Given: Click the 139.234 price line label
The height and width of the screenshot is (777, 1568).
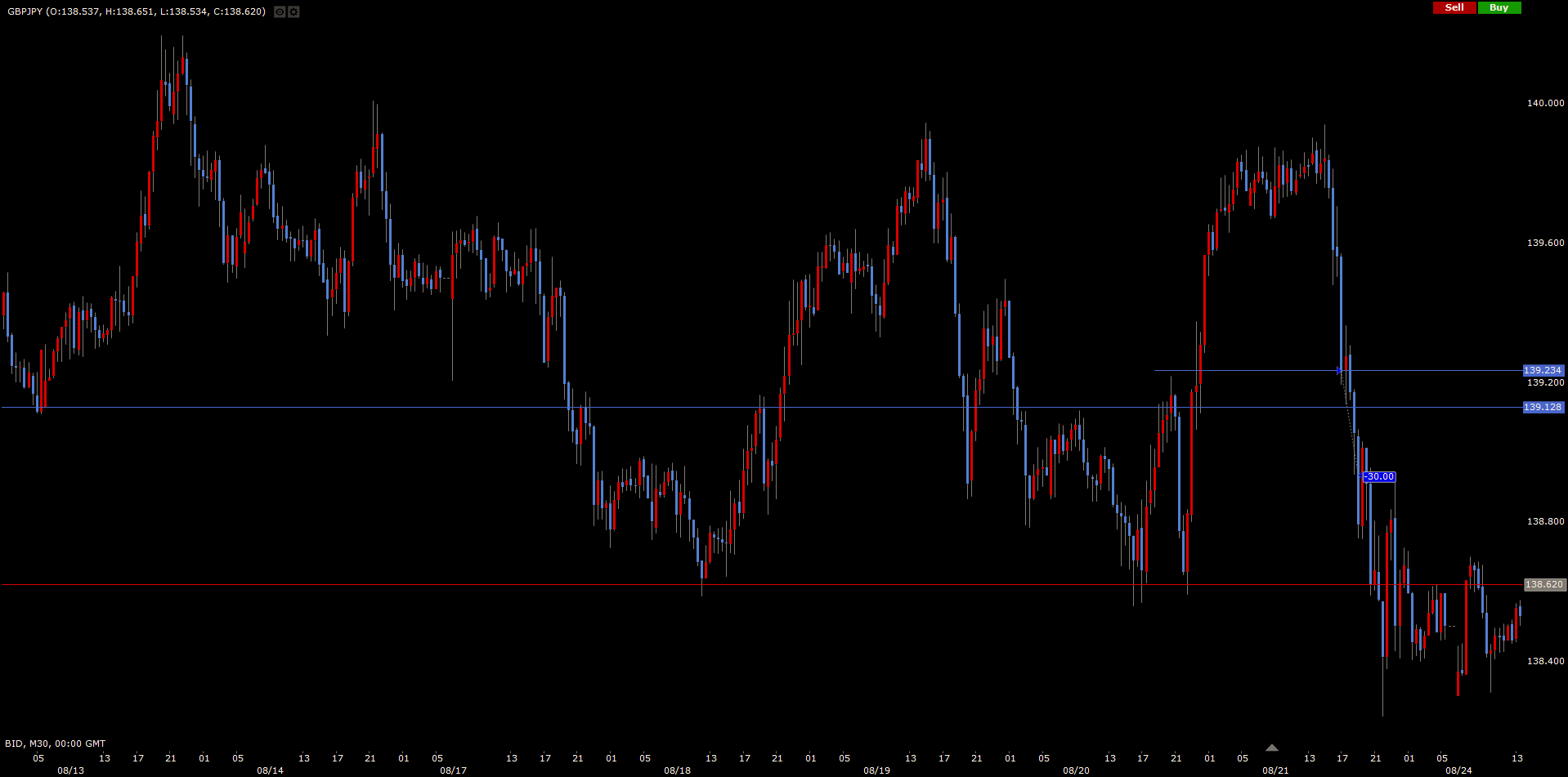Looking at the screenshot, I should pos(1543,371).
